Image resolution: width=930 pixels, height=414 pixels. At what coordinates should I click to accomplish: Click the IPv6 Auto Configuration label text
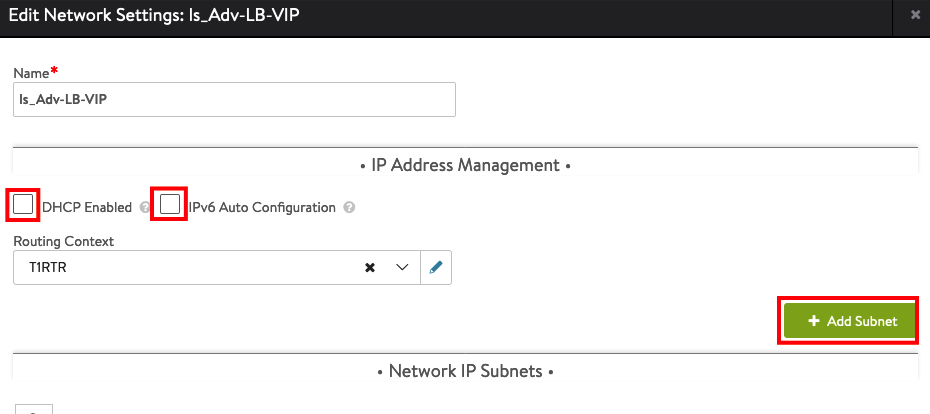(262, 208)
